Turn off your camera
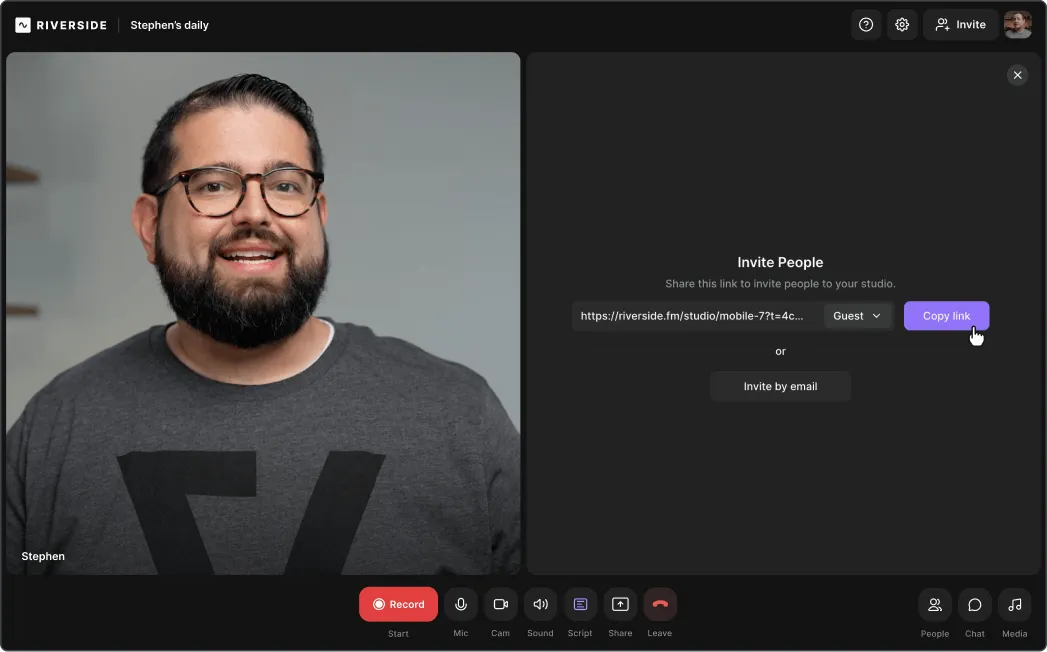The width and height of the screenshot is (1047, 652). 500,604
